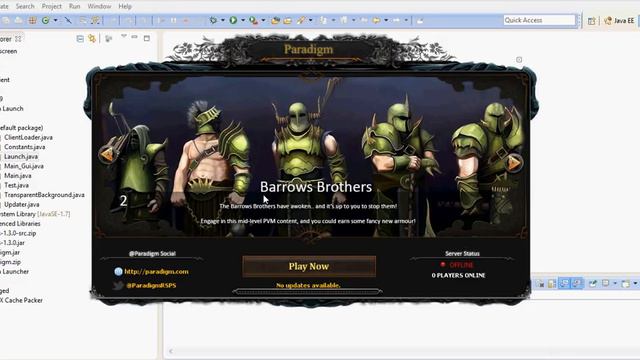Open the Debug dropdown arrow beside bug icon
The height and width of the screenshot is (360, 640).
coord(222,20)
